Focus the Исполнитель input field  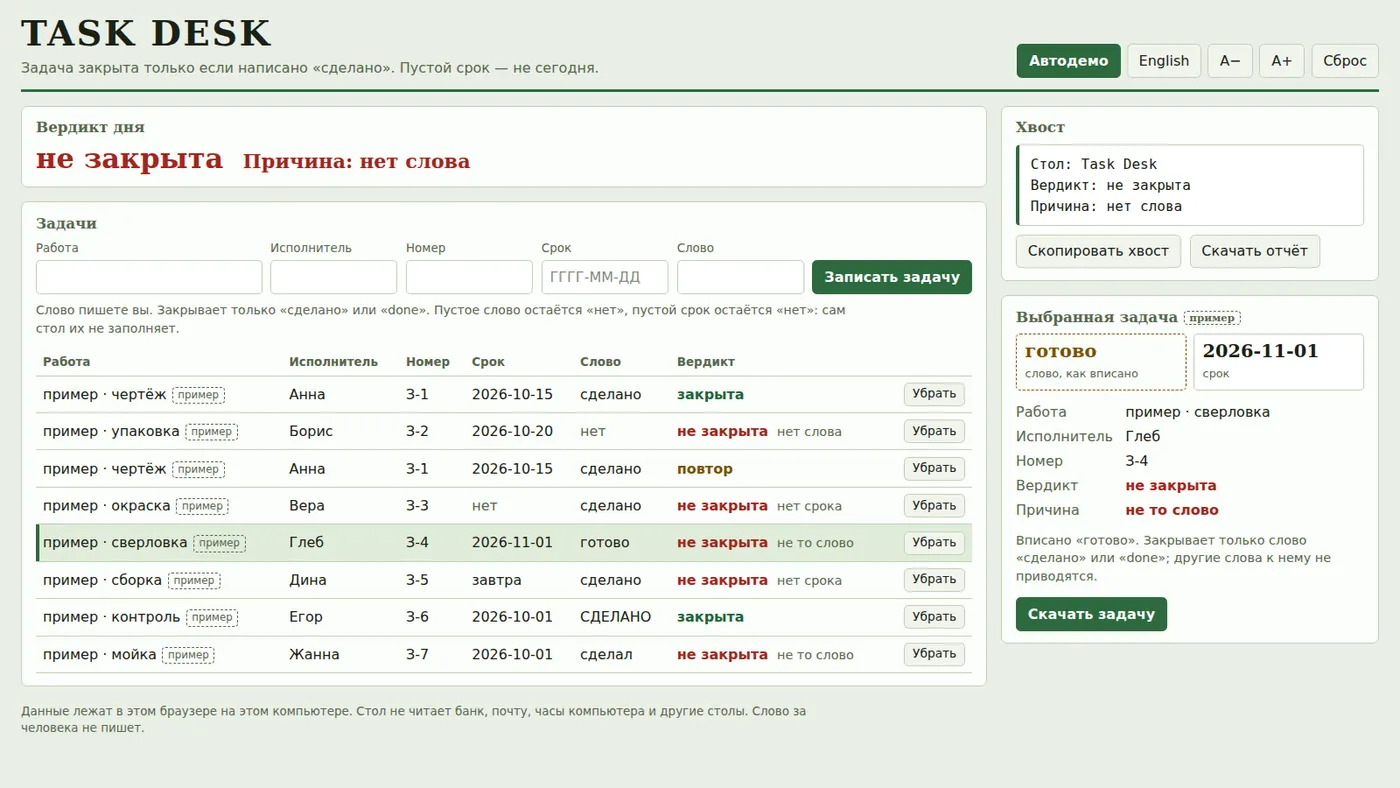[x=333, y=277]
